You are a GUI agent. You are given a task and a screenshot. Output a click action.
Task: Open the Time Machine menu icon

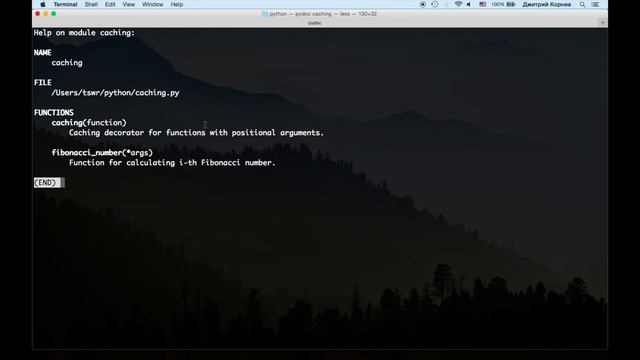(x=435, y=4)
